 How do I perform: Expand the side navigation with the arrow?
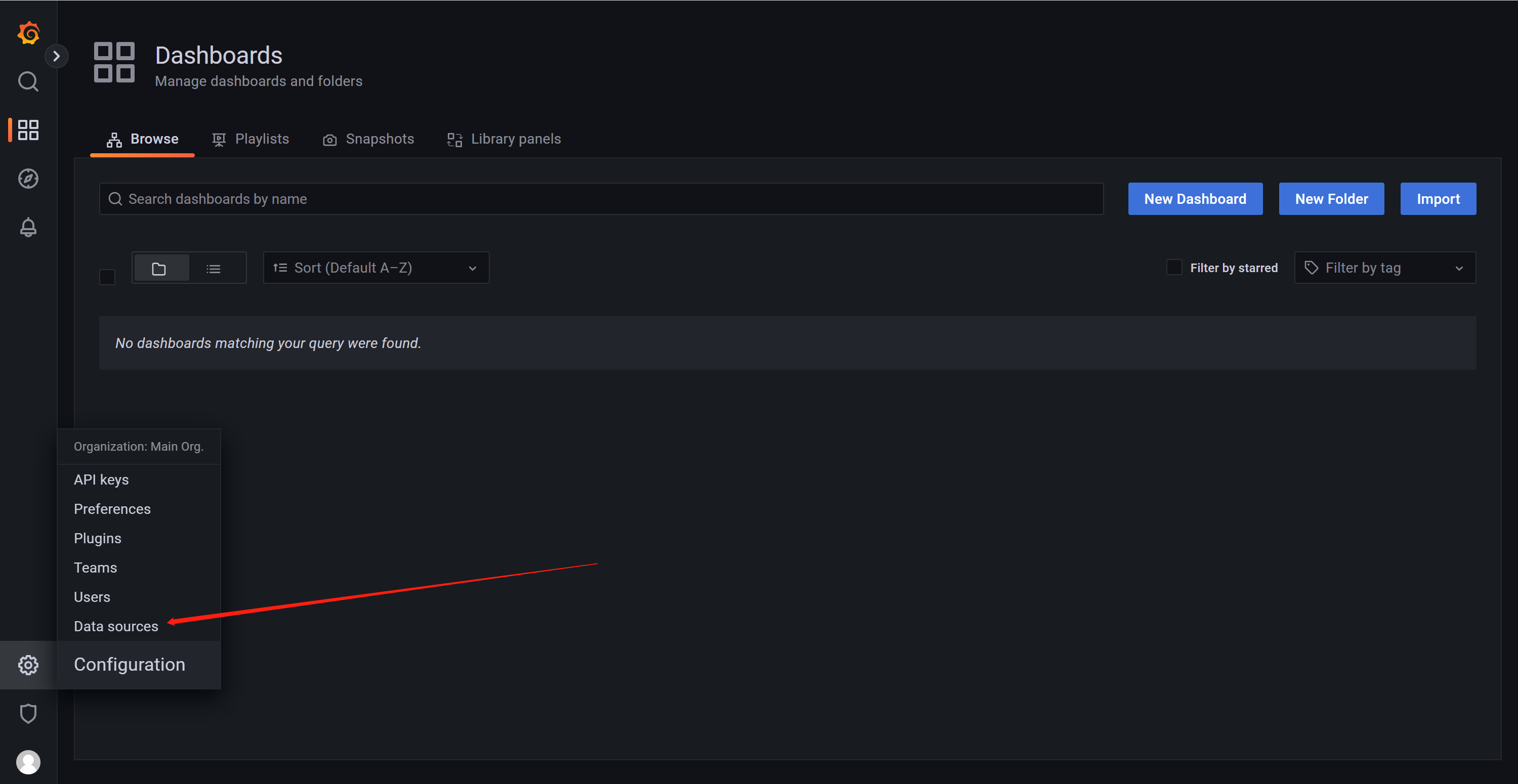coord(57,57)
